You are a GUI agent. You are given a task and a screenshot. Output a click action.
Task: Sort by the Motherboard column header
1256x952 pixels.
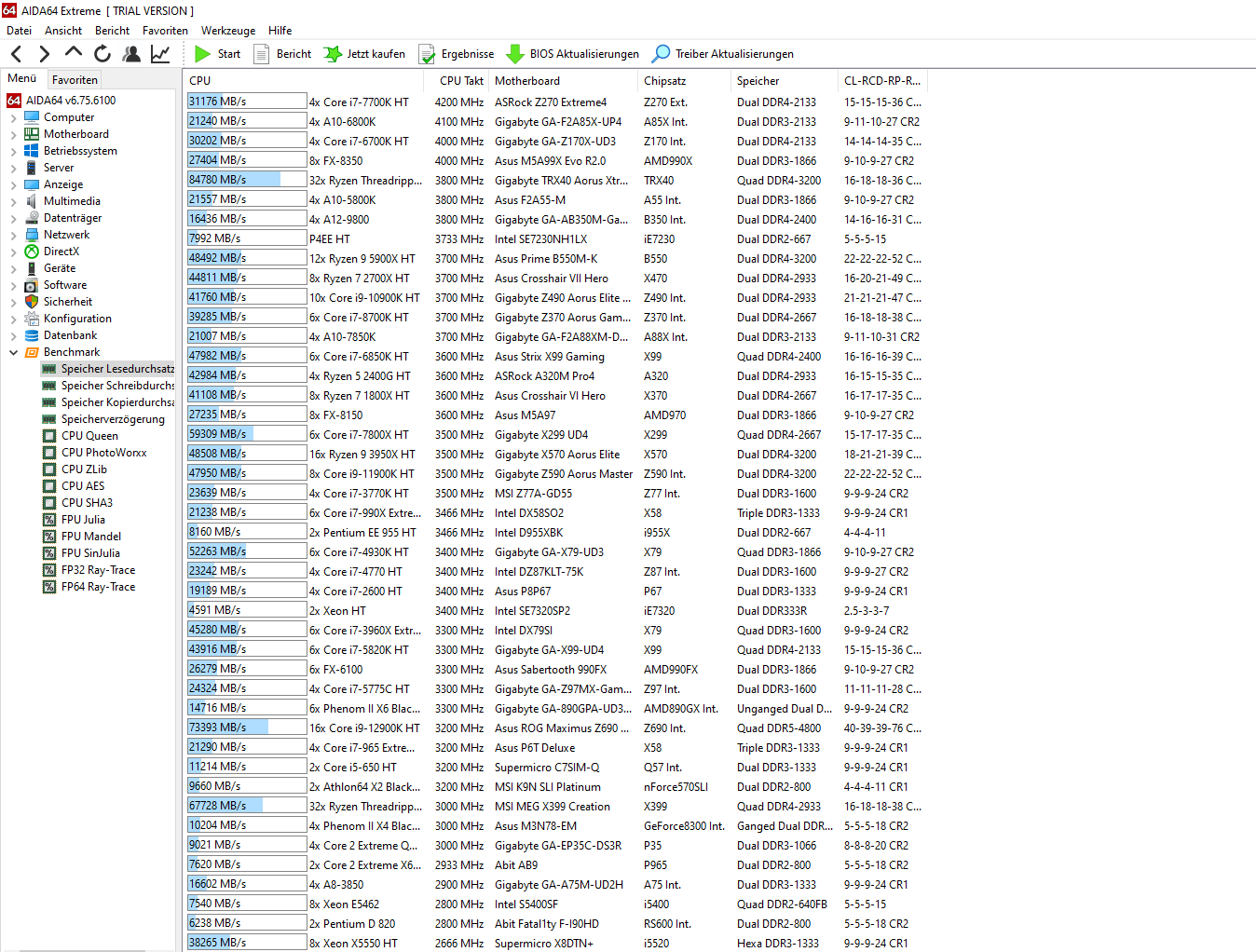(x=563, y=81)
